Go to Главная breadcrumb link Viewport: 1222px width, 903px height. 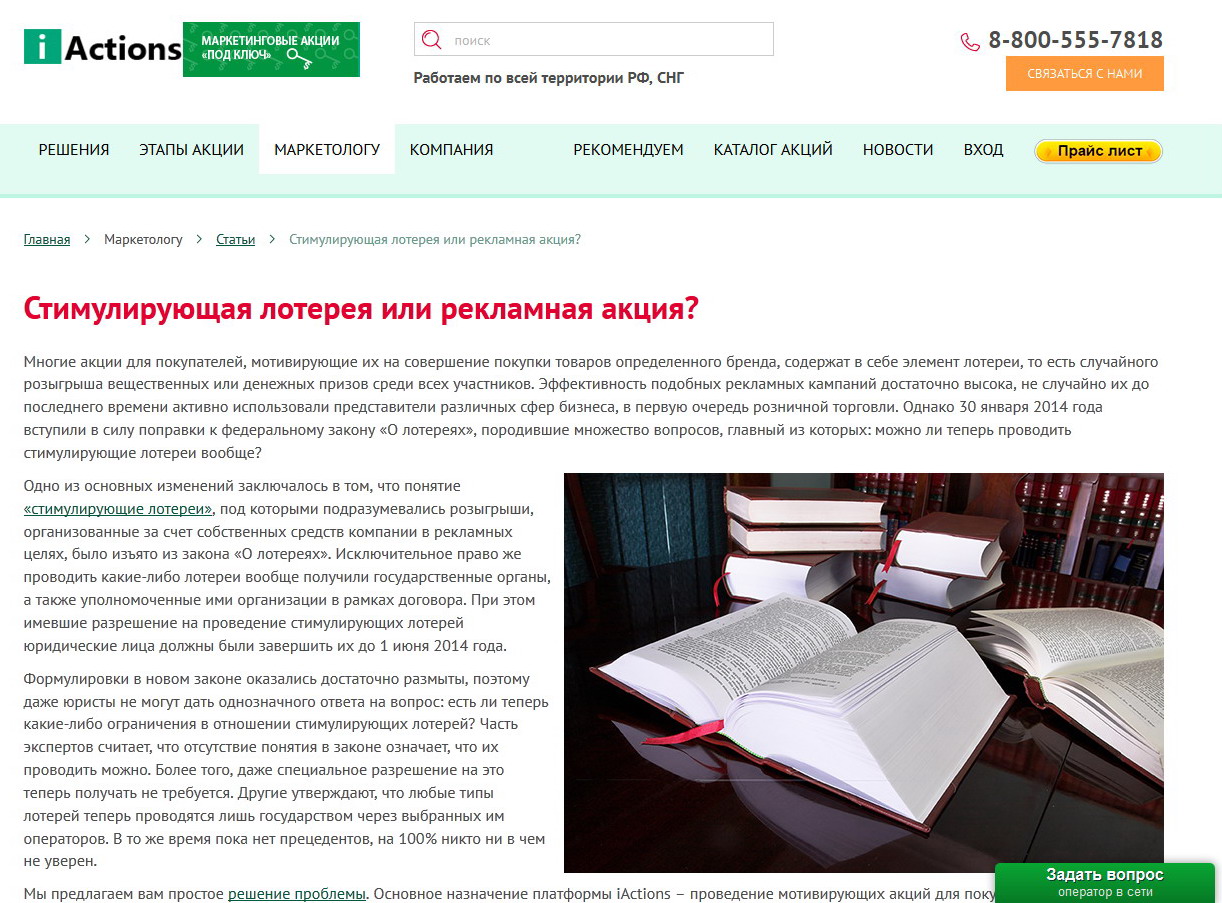[47, 240]
